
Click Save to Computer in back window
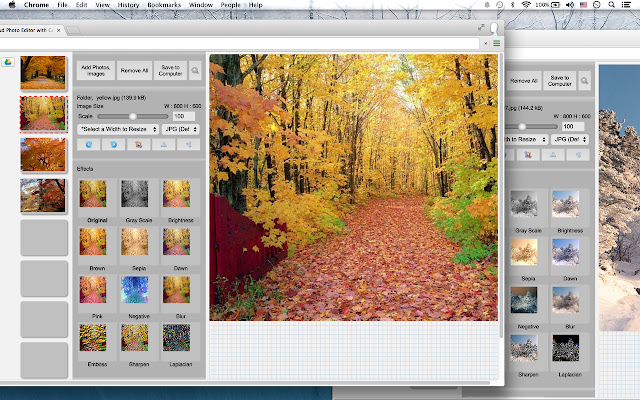click(560, 81)
